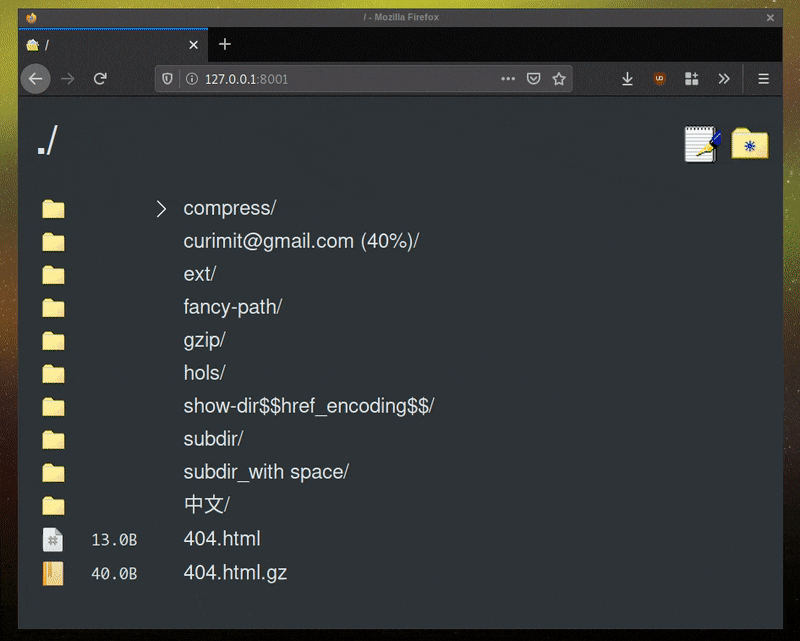Bookmark this page with the star icon
This screenshot has height=641, width=800.
(560, 79)
